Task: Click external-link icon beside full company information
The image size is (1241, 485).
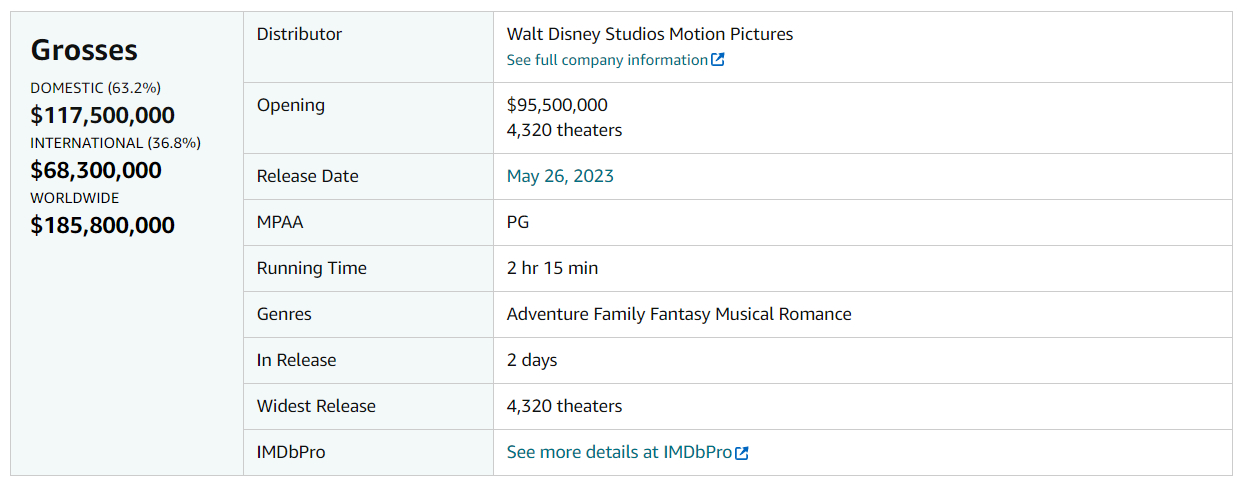Action: [x=718, y=60]
